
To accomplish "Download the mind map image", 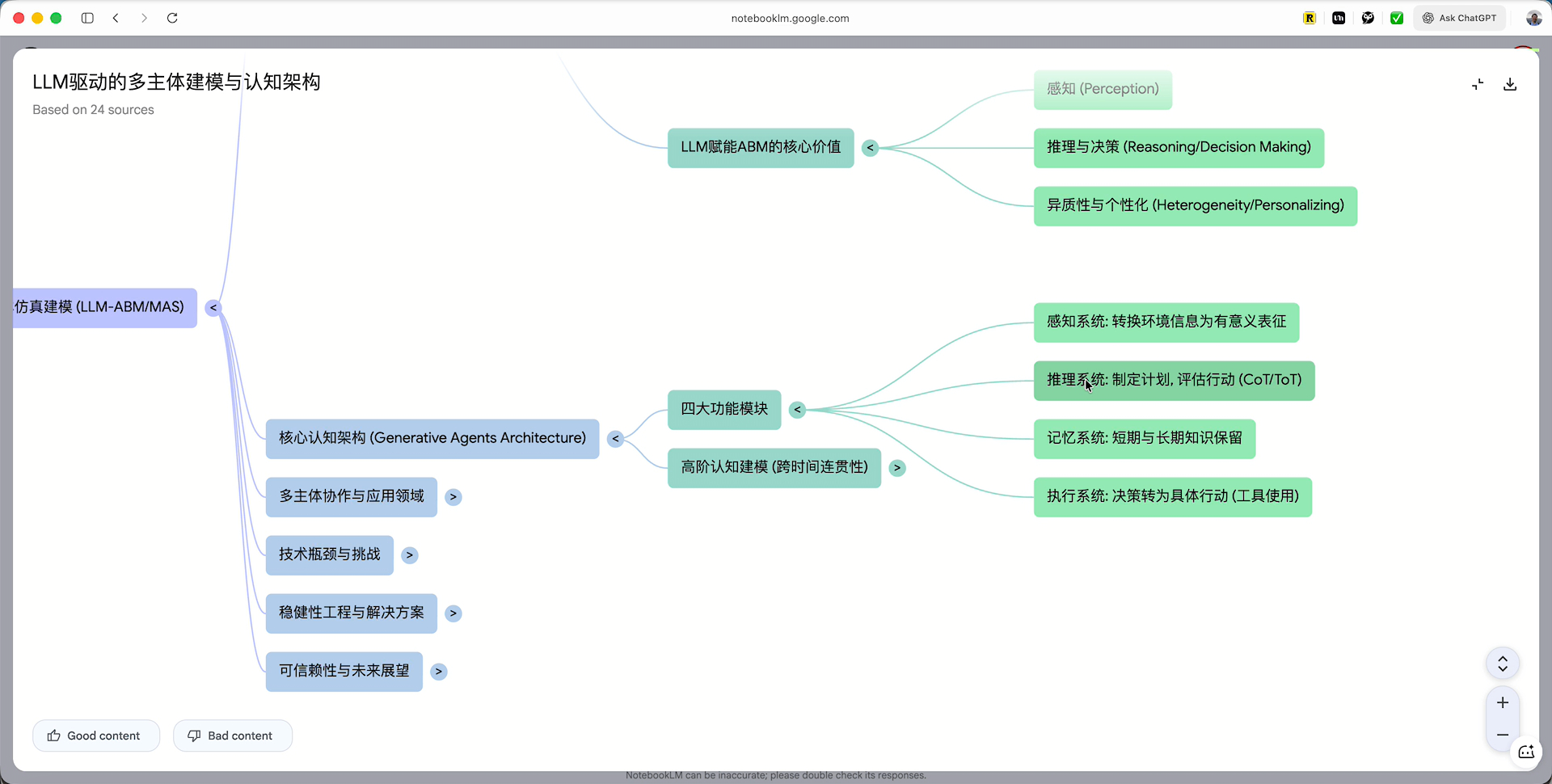I will pos(1509,85).
